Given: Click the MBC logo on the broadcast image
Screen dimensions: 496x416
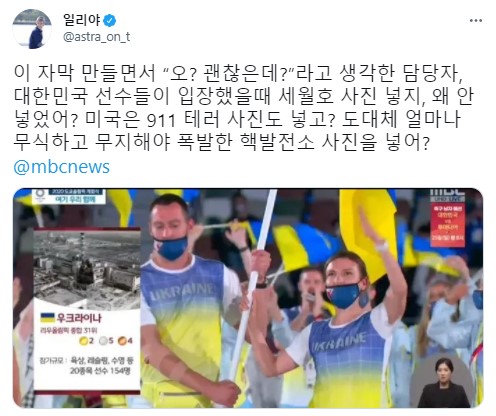Looking at the screenshot, I should pyautogui.click(x=447, y=193).
